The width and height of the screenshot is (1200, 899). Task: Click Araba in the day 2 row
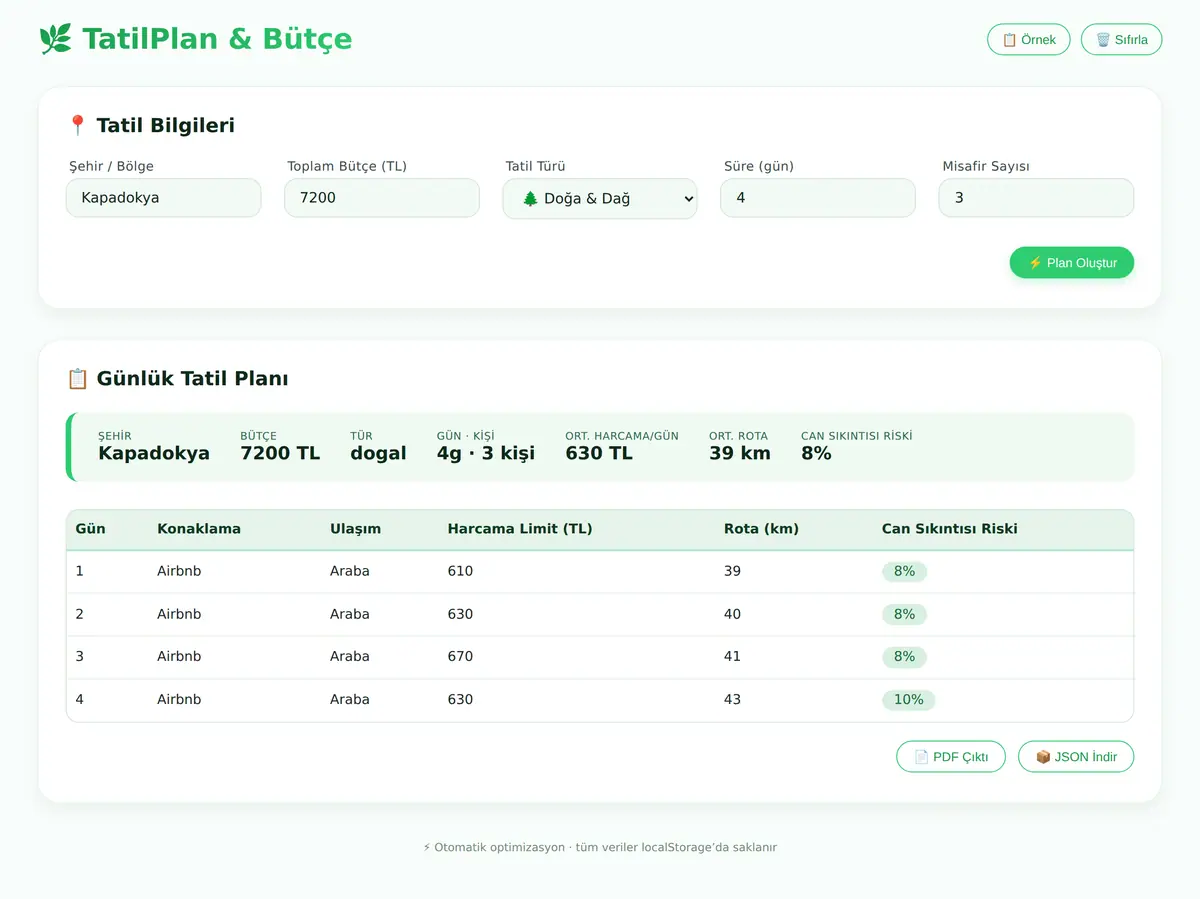(350, 614)
